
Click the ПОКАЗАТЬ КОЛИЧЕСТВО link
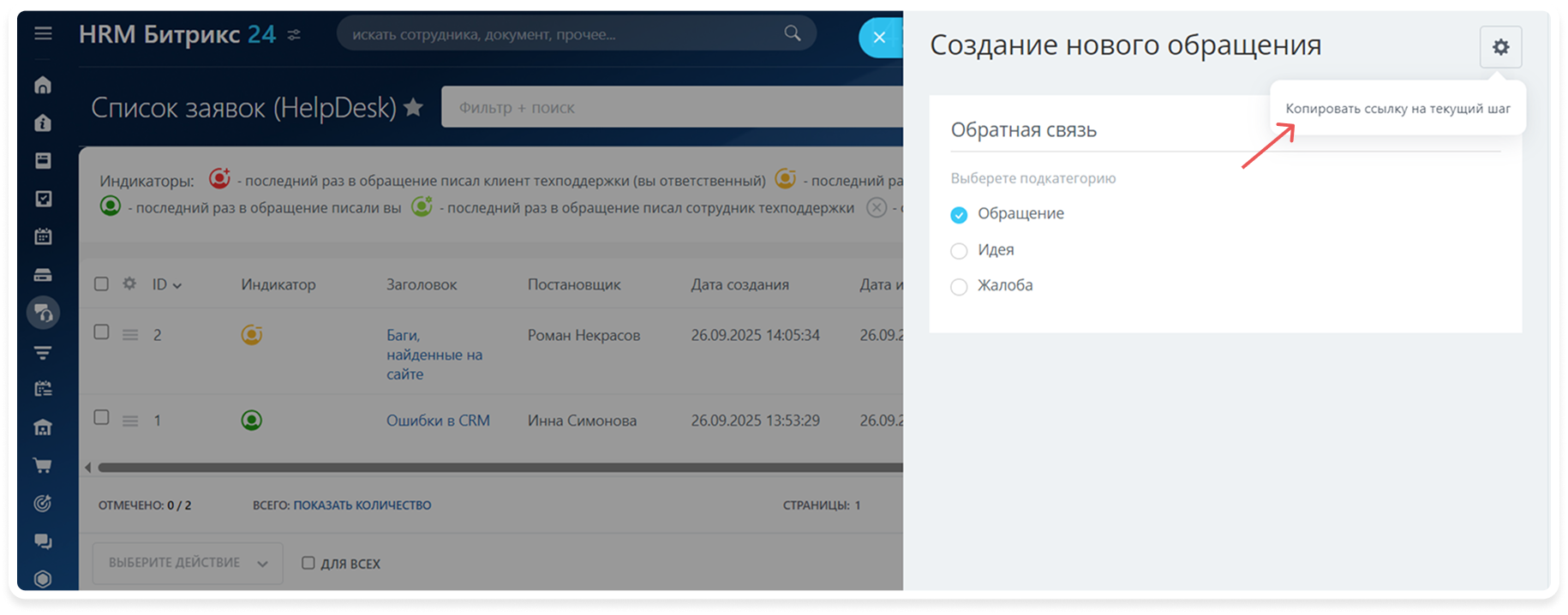coord(362,505)
